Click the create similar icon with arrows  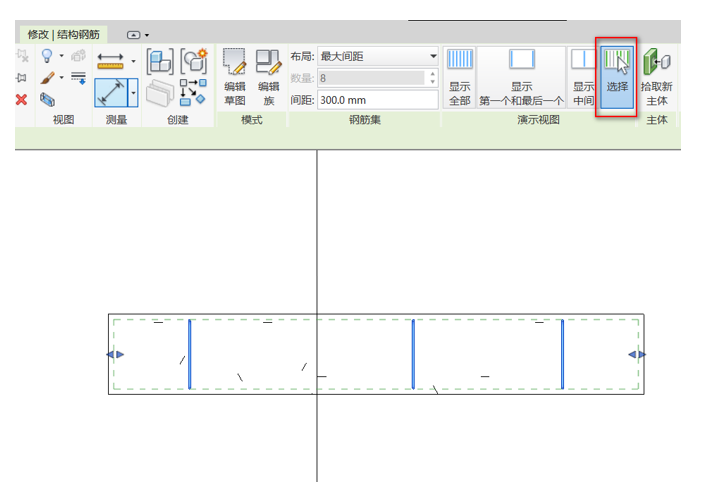(x=193, y=93)
